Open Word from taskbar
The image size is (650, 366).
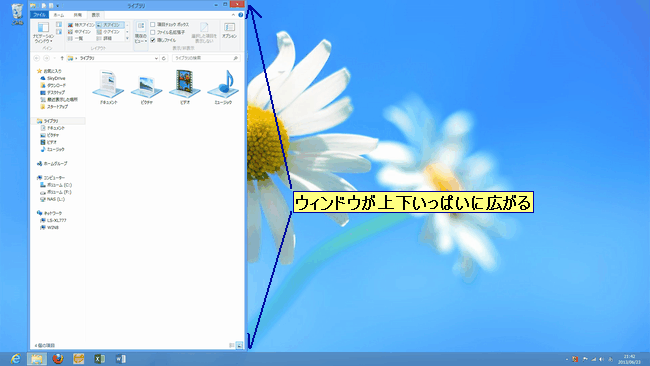(120, 359)
